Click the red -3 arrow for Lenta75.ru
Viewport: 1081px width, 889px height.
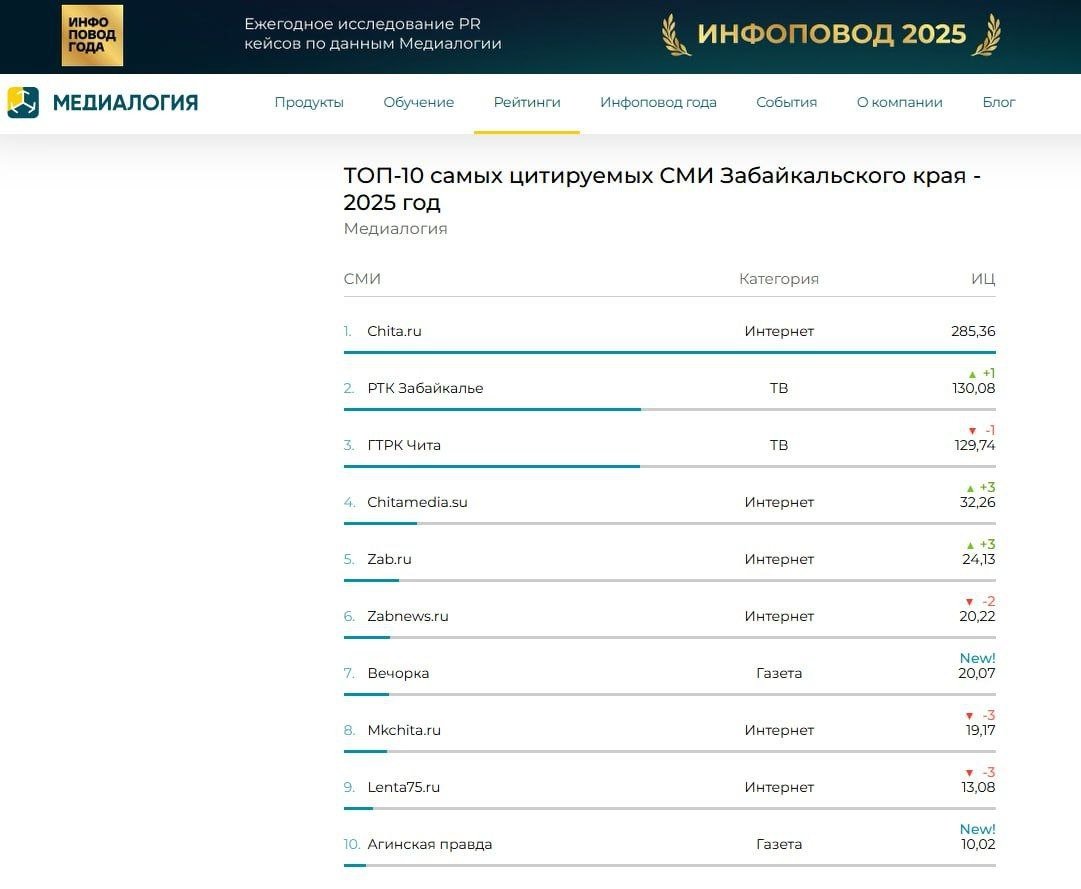pyautogui.click(x=979, y=771)
